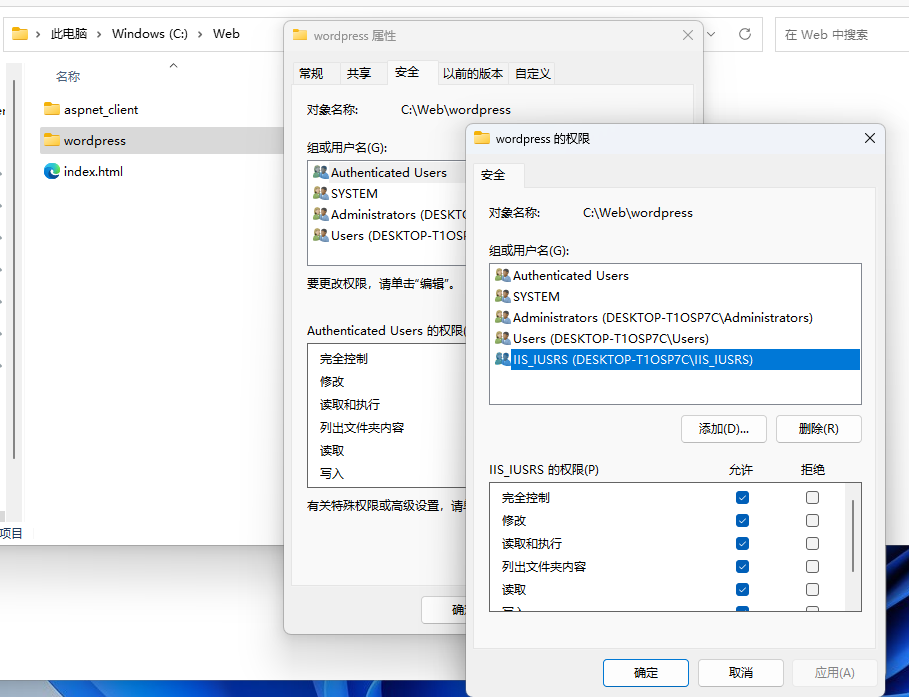The height and width of the screenshot is (697, 909).
Task: Select the aspnet_client folder name
Action: click(101, 110)
